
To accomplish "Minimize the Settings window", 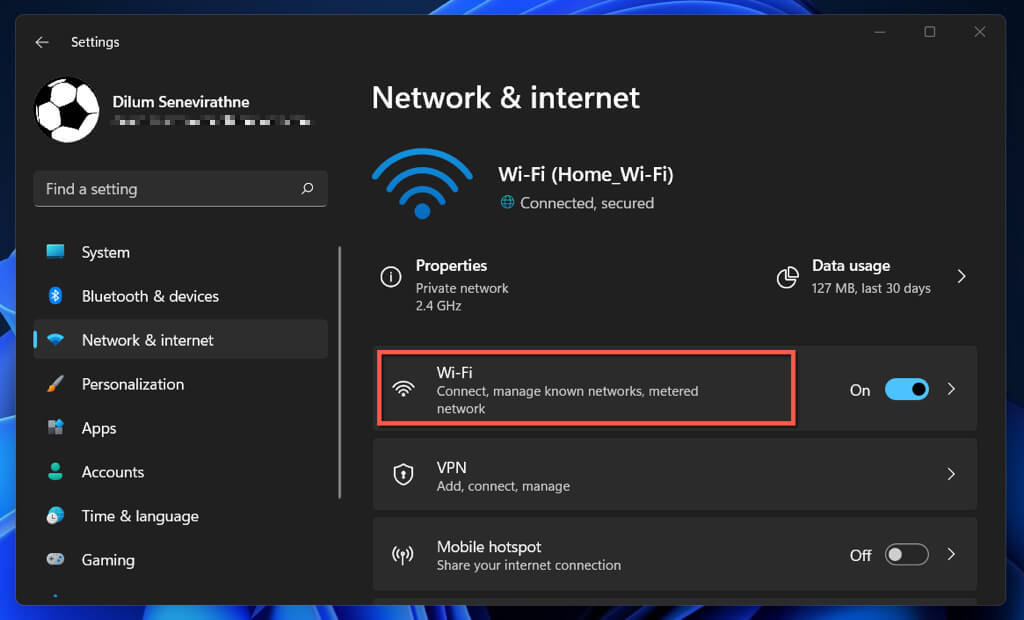I will (x=880, y=32).
